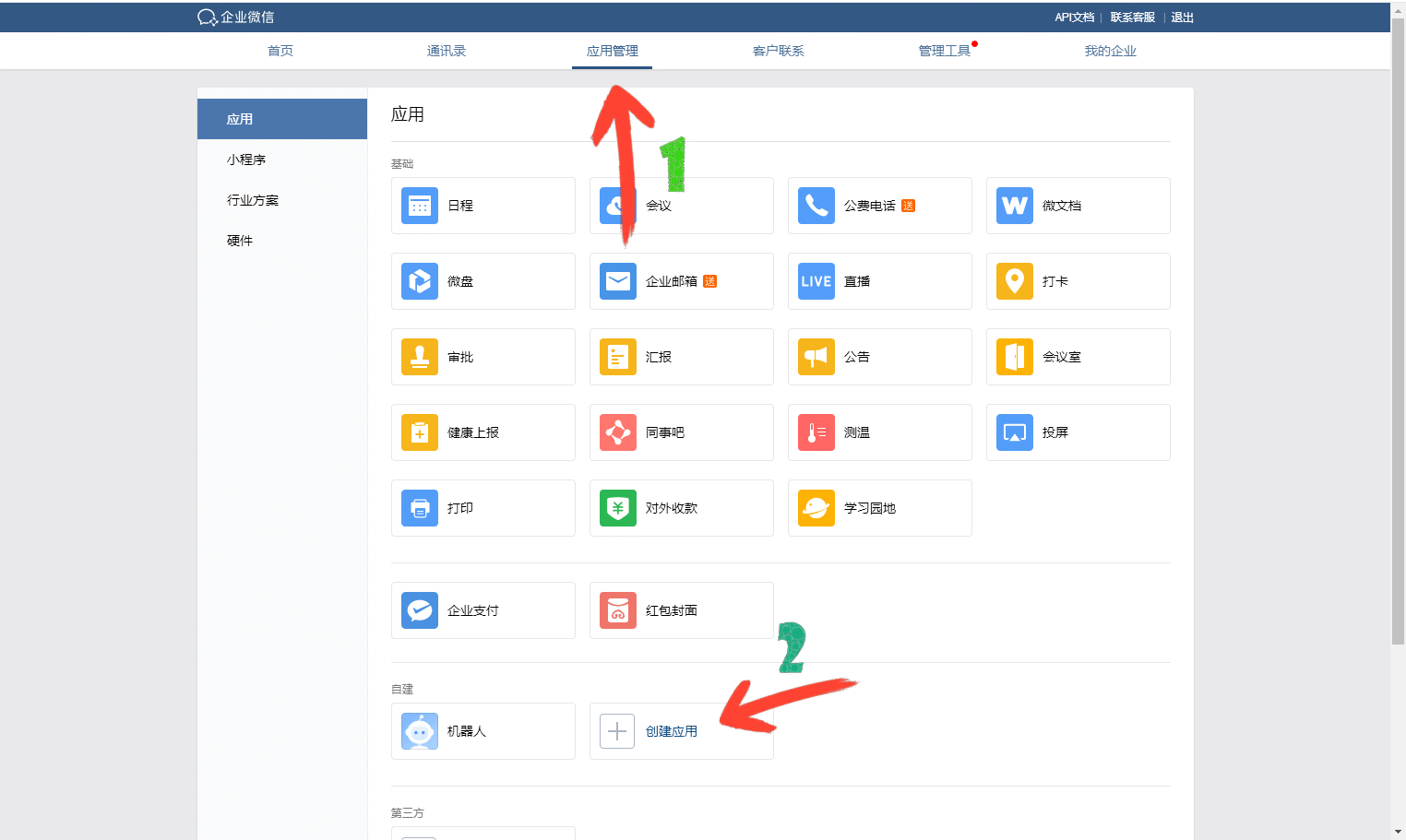
Task: Open the API文档 link
Action: tap(1075, 18)
